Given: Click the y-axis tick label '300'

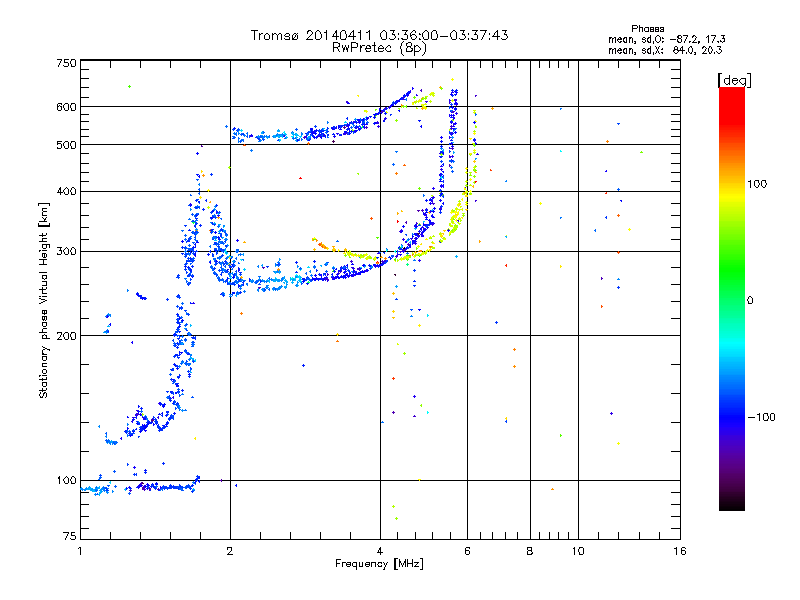Looking at the screenshot, I should 67,252.
